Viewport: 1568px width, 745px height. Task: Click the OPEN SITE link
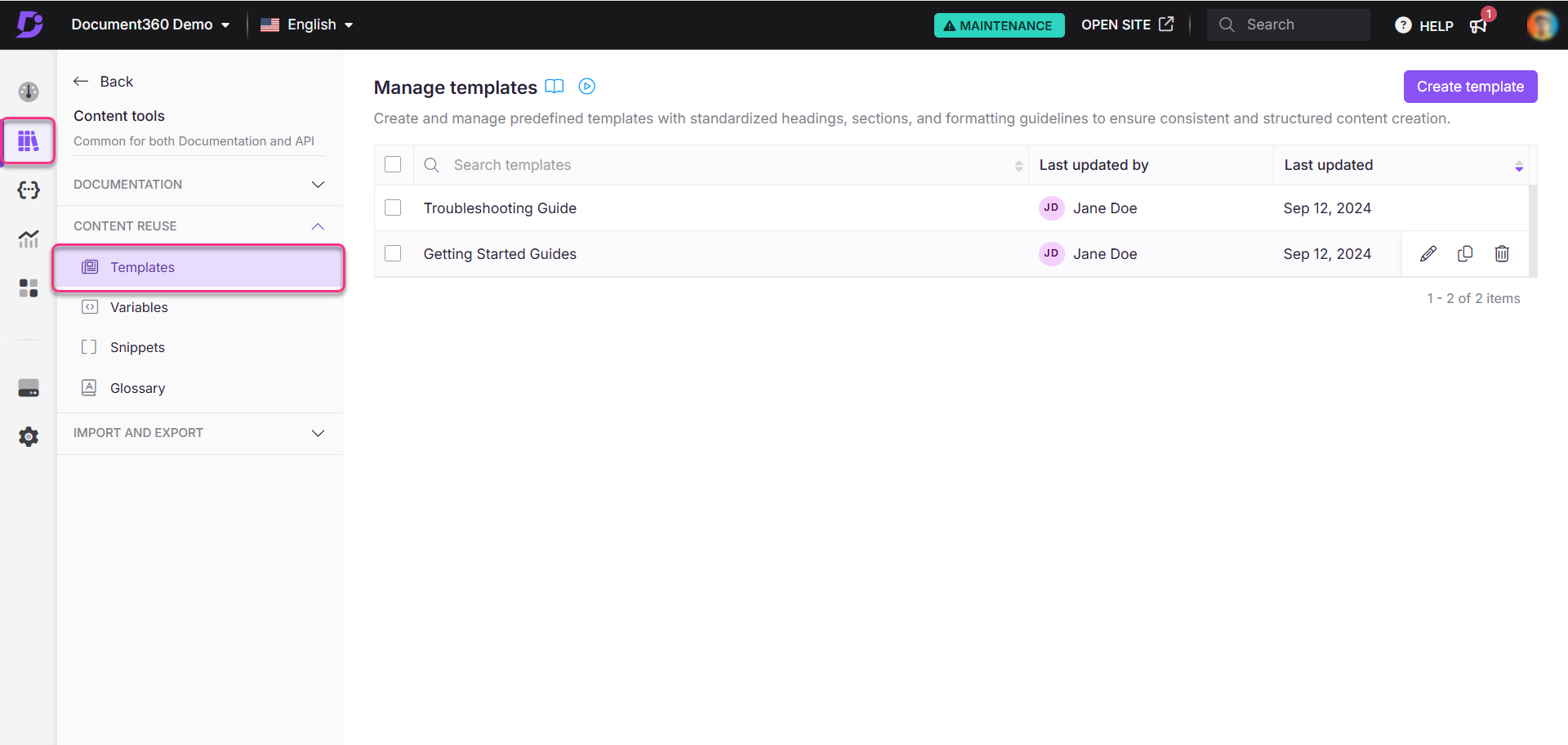1127,25
